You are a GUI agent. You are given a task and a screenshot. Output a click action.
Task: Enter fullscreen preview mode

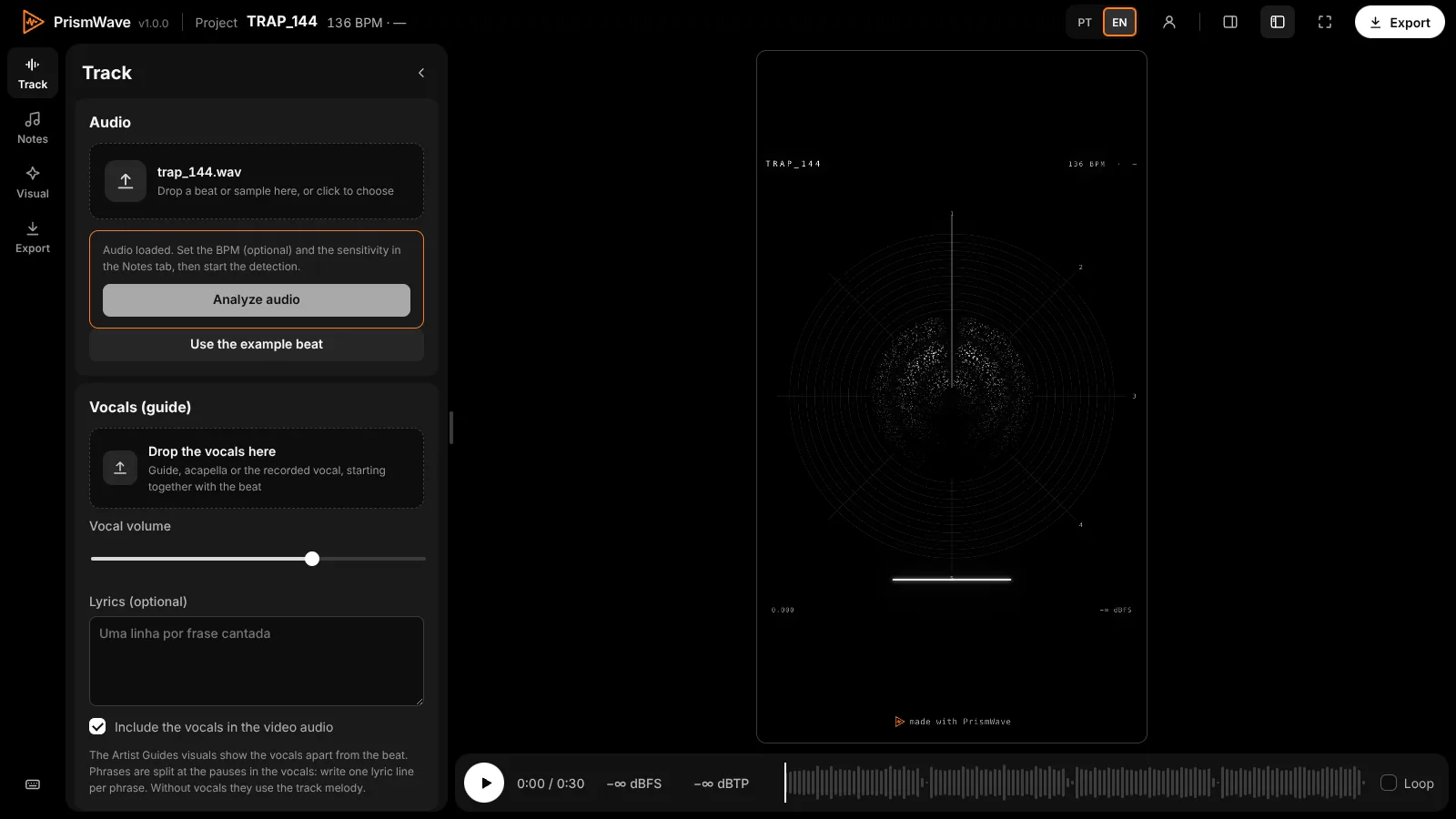point(1325,22)
